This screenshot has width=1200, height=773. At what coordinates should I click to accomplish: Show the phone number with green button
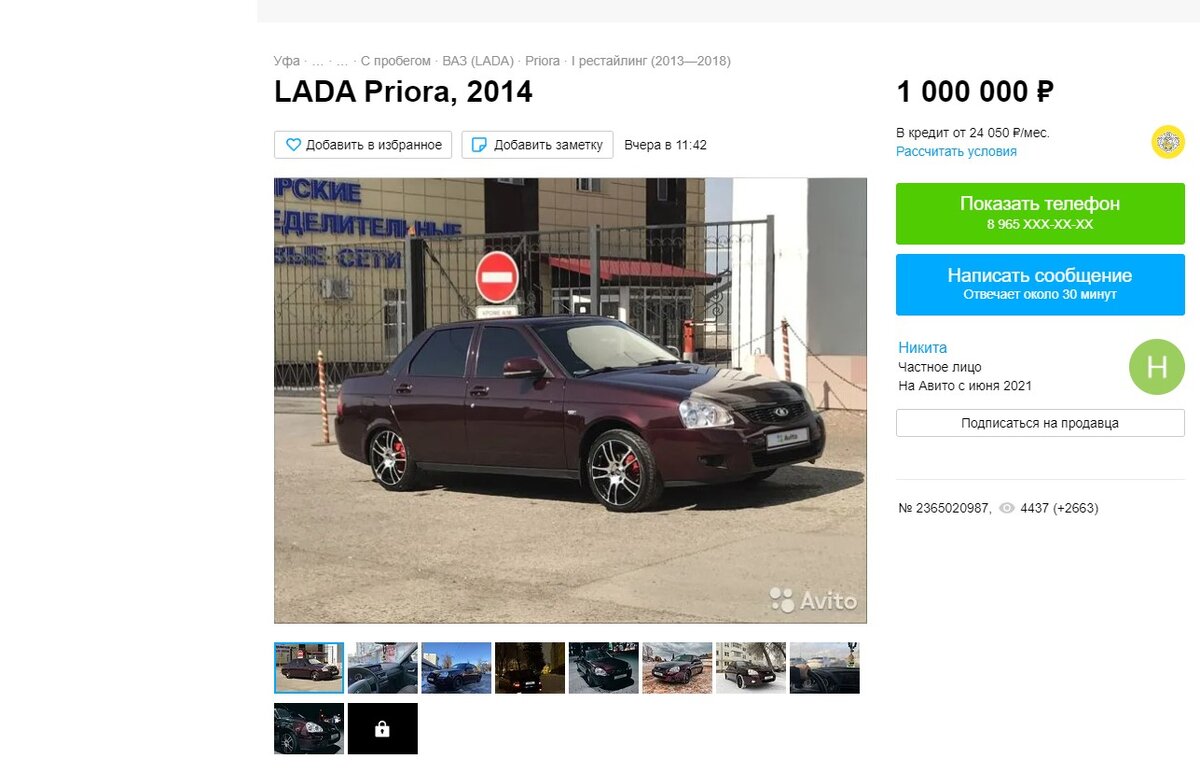pos(1040,214)
